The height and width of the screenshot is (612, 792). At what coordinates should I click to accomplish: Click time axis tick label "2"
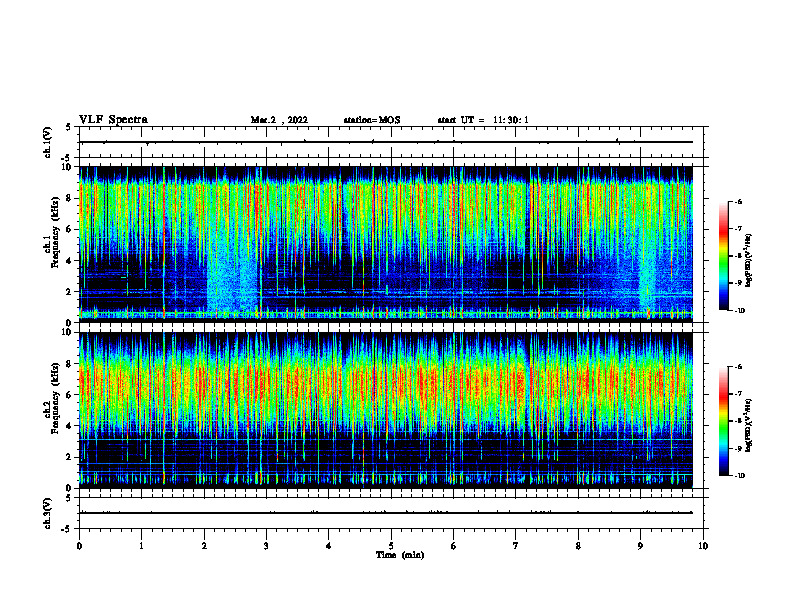tap(204, 546)
